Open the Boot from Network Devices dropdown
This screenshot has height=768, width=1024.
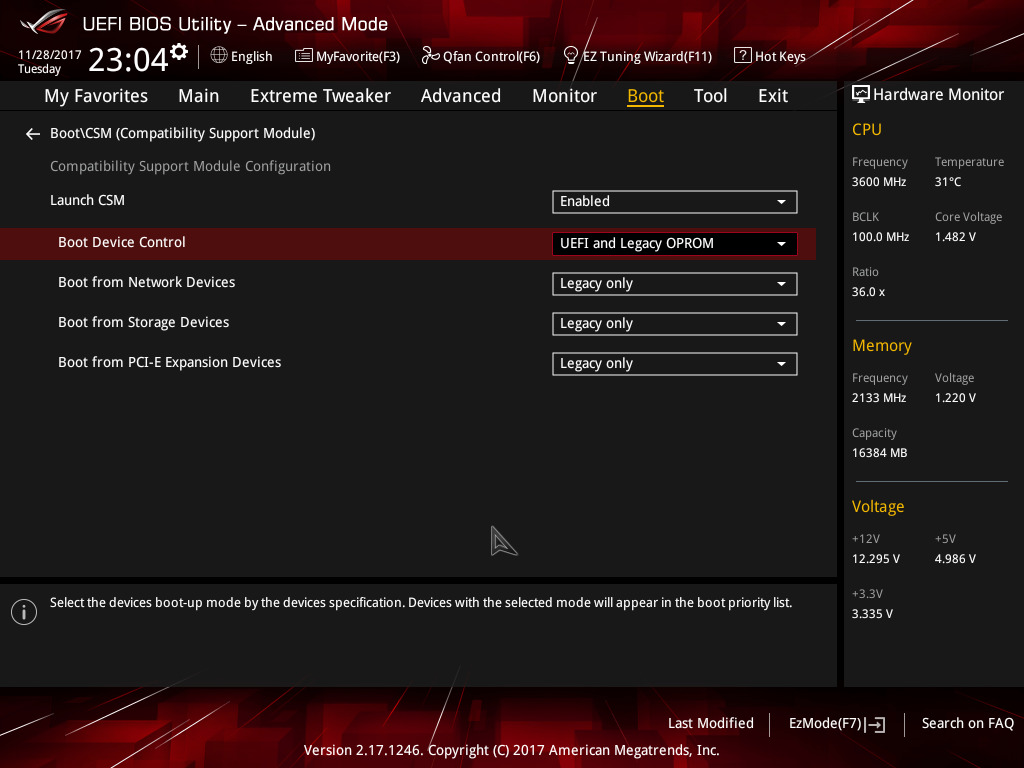click(675, 284)
